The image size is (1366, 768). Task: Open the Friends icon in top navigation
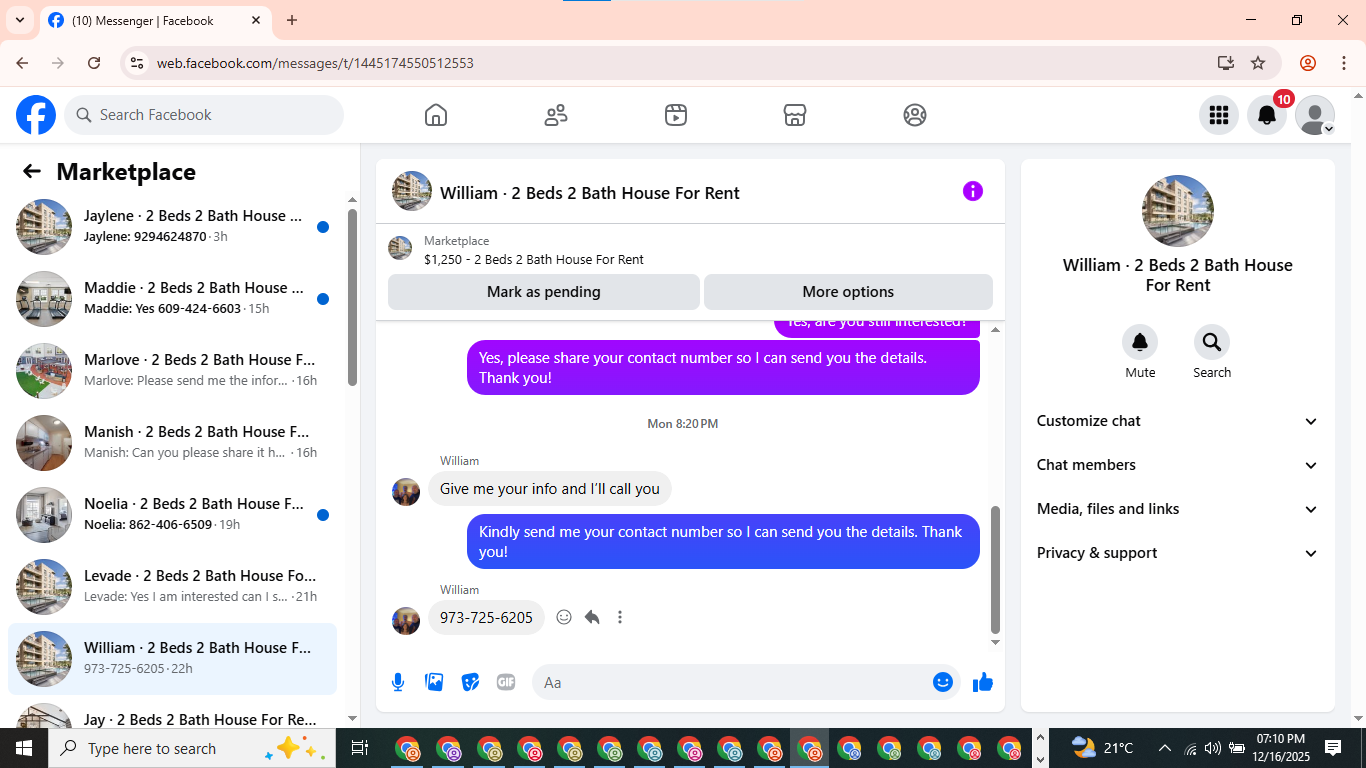(x=556, y=115)
